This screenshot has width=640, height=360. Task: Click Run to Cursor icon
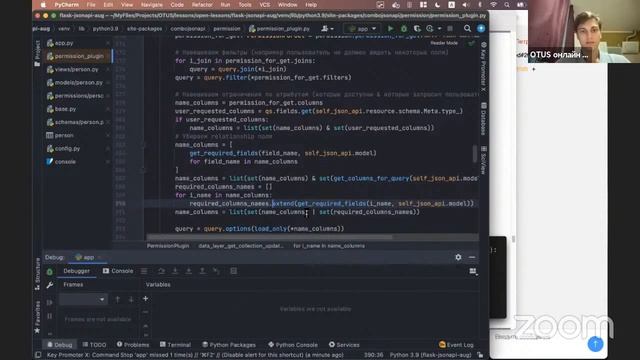click(216, 271)
